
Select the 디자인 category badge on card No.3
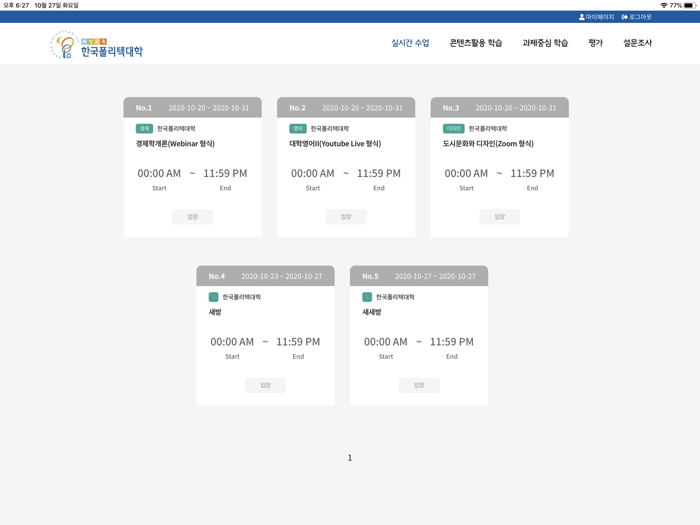454,129
